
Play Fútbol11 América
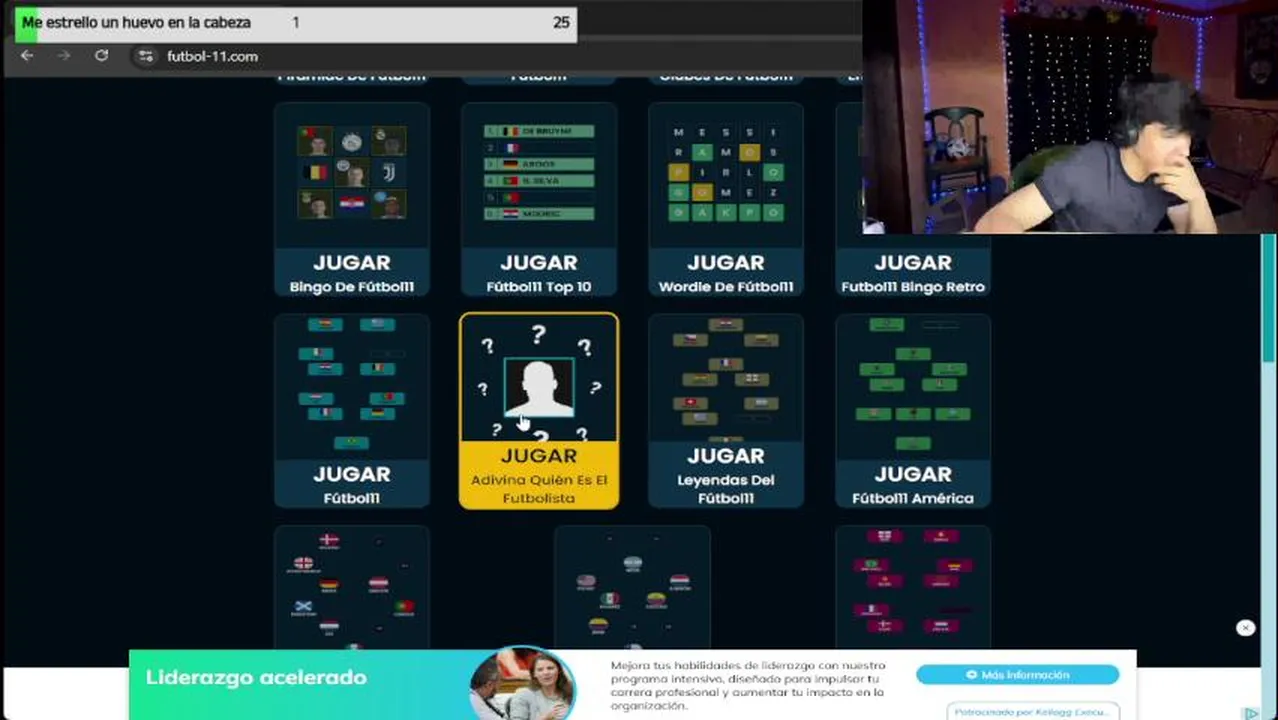pyautogui.click(x=913, y=484)
